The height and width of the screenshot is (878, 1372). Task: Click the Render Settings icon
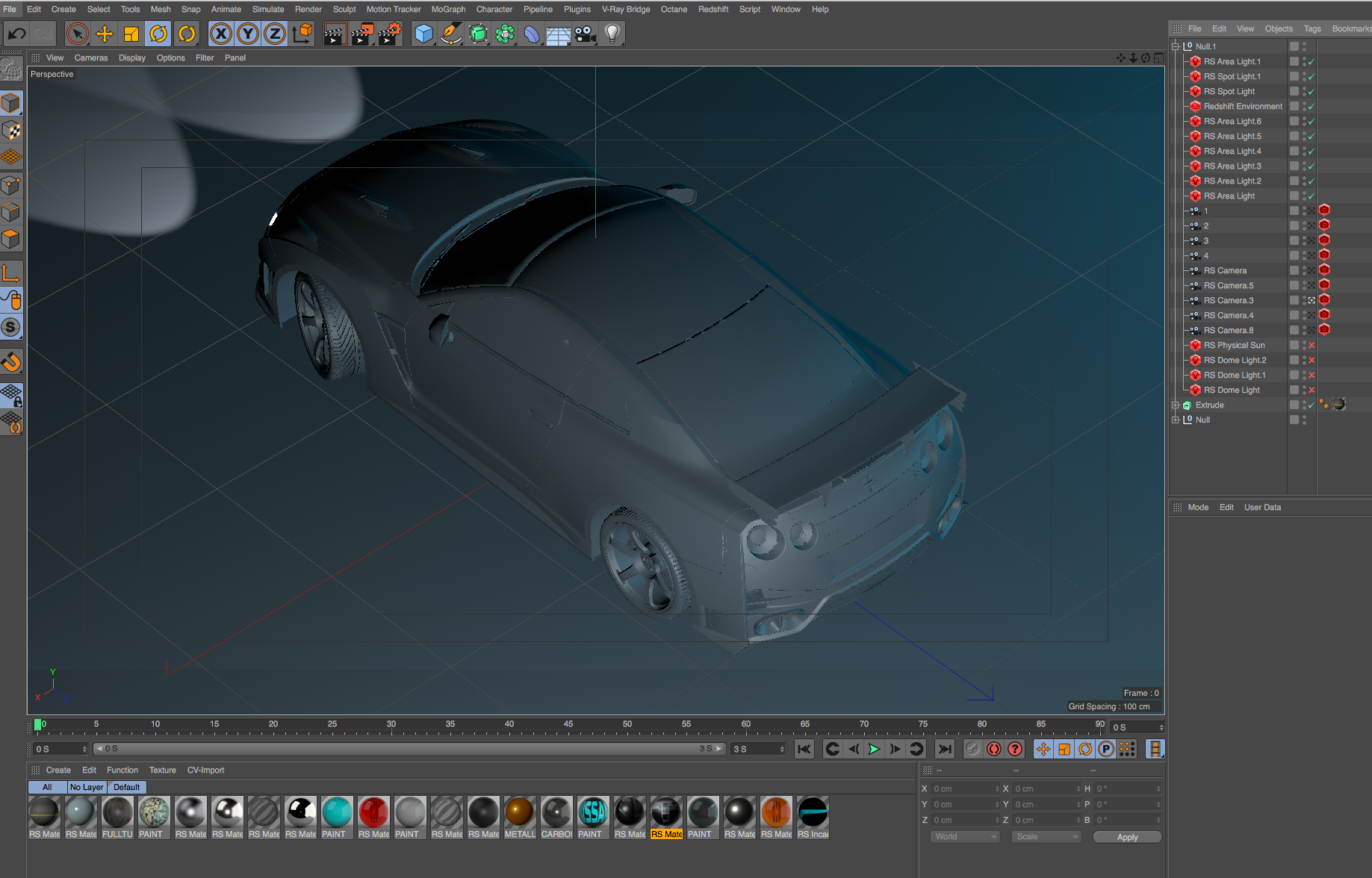(x=389, y=34)
